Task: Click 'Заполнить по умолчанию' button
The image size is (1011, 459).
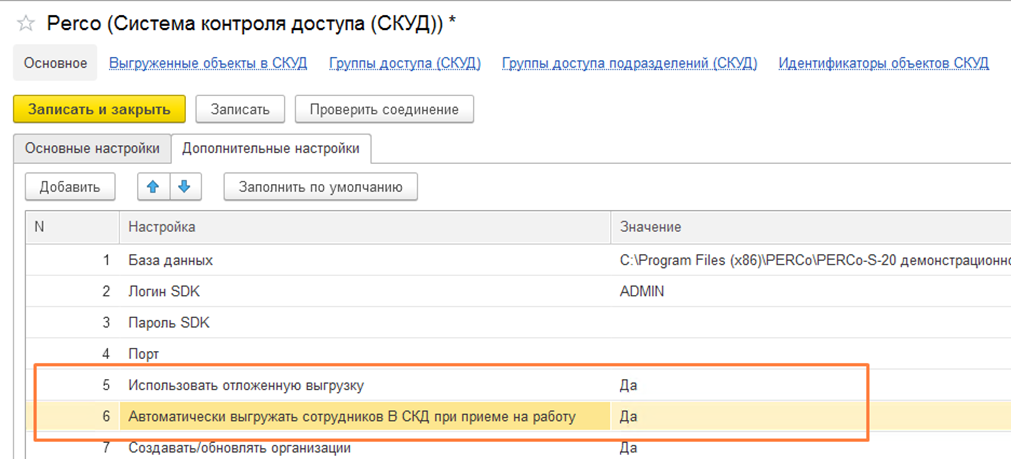Action: (x=320, y=186)
